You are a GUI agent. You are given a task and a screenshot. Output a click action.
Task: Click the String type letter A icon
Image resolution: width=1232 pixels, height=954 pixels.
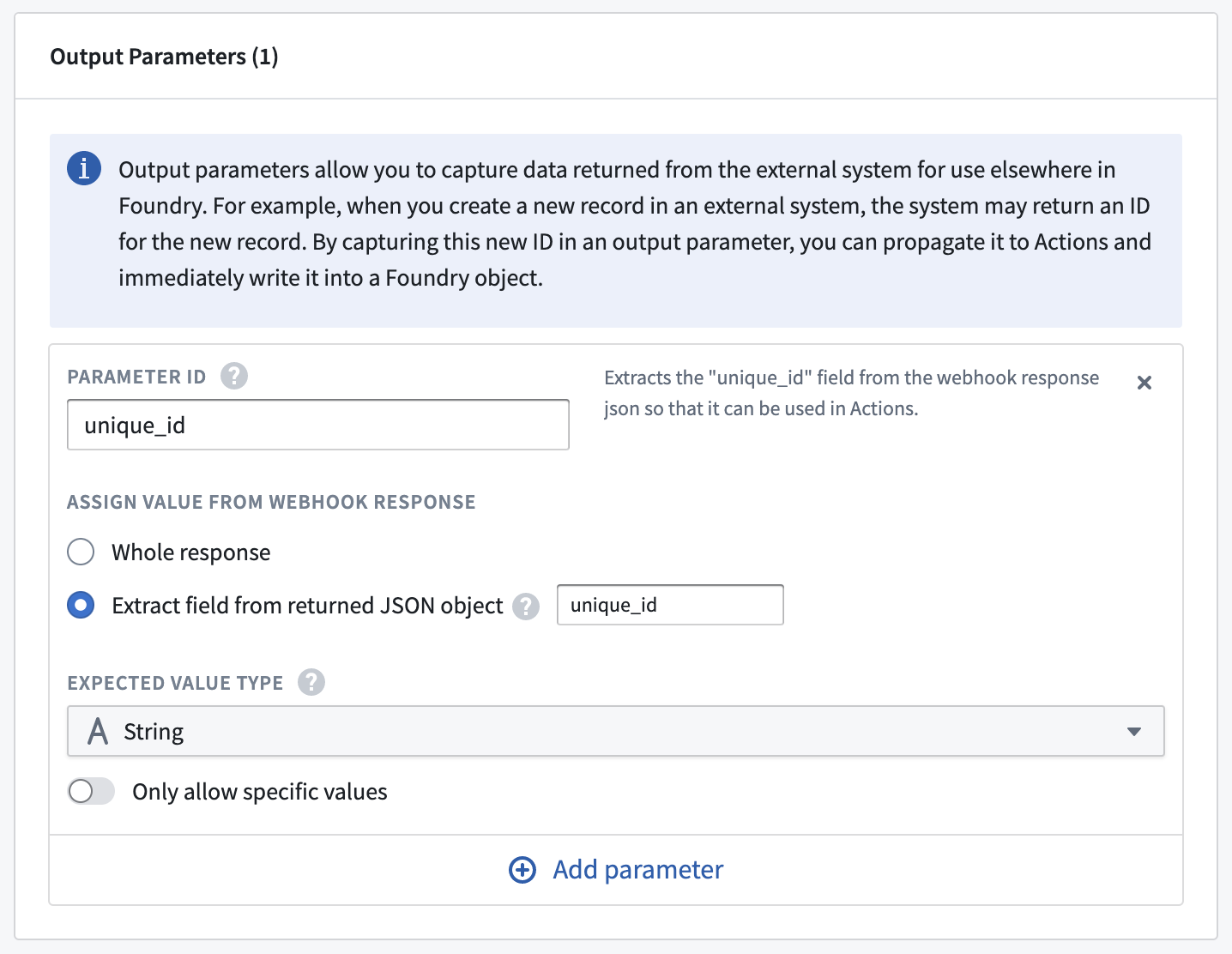click(x=98, y=731)
